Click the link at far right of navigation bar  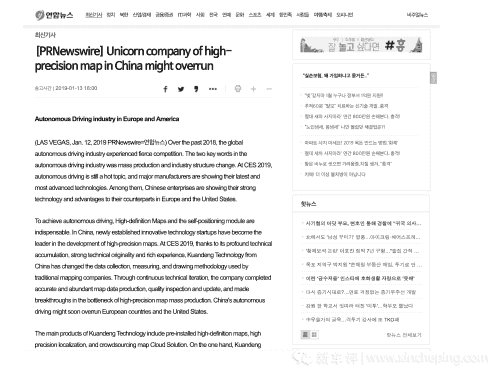(x=417, y=15)
